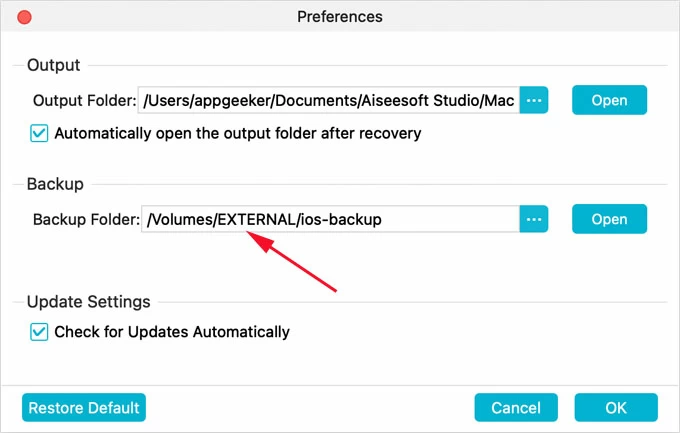Viewport: 680px width, 433px height.
Task: Focus the Output Folder path field
Action: coord(328,100)
